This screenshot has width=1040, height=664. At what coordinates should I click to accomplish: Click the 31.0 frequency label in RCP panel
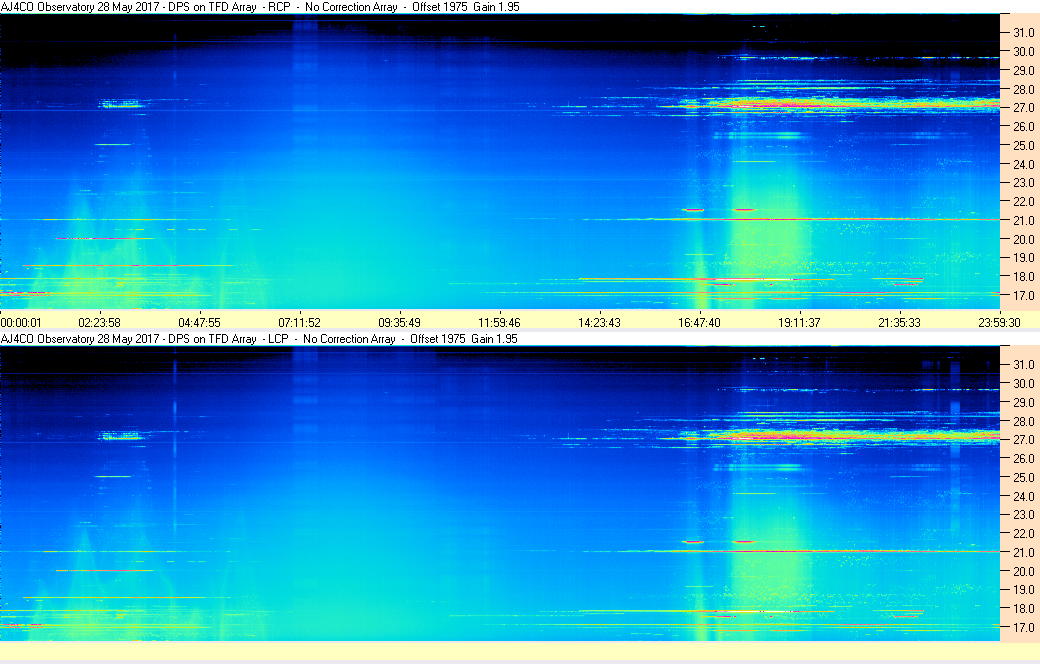(1023, 33)
